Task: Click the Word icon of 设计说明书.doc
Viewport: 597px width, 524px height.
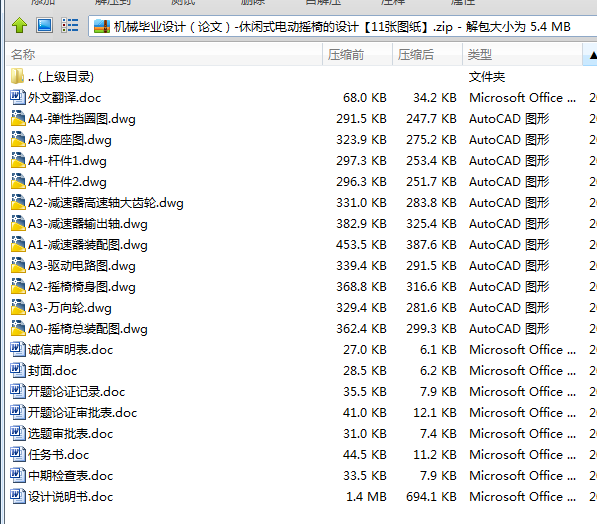Action: coord(18,495)
